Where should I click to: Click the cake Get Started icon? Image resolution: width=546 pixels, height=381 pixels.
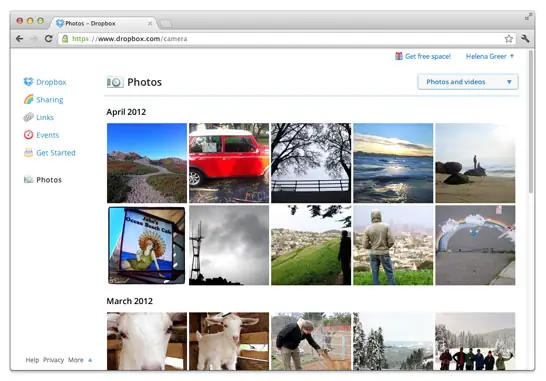click(x=28, y=153)
